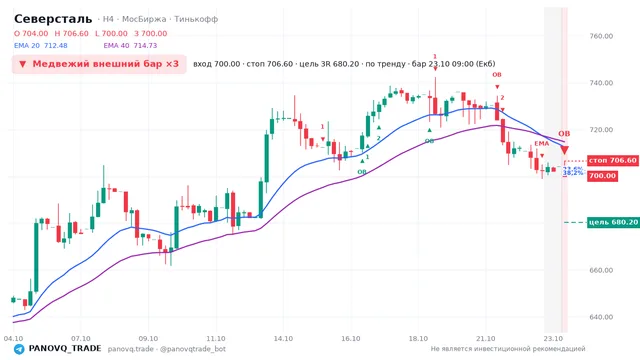Click the цель 3R 680.20 text in the signal line
640x360 pixels.
[x=329, y=64]
